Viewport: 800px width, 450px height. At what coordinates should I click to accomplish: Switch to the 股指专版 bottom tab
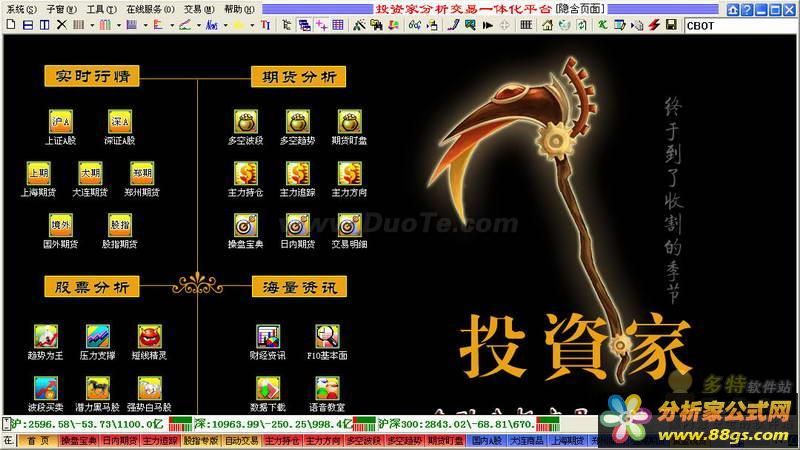pos(201,440)
